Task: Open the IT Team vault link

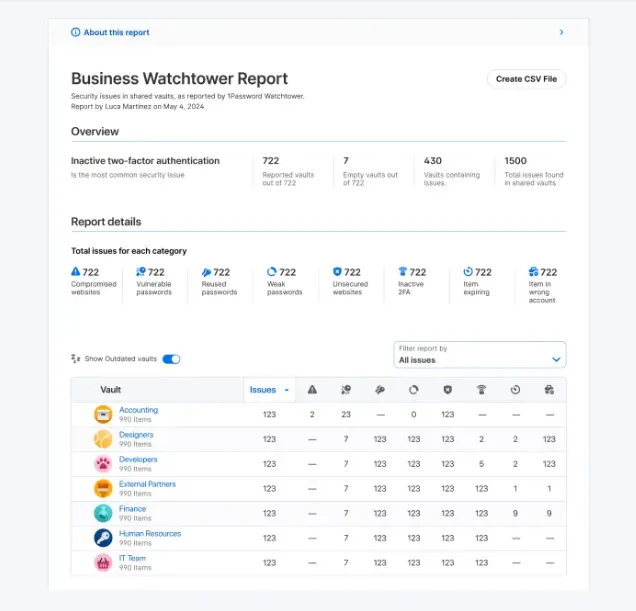Action: pos(132,559)
